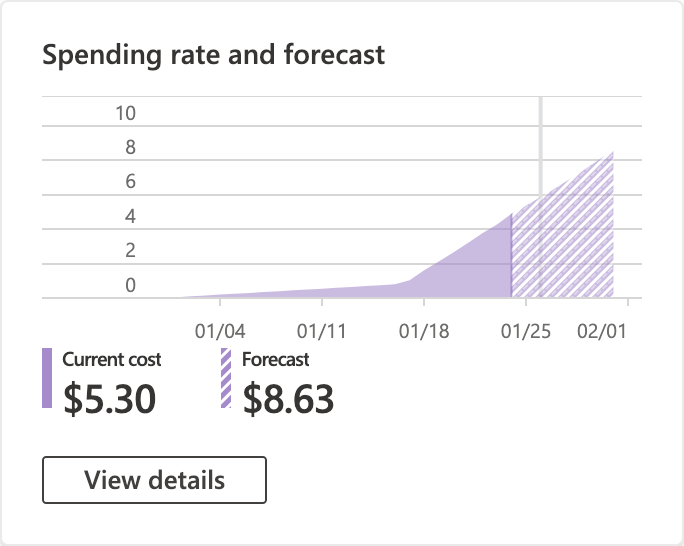Click the View details button
The image size is (684, 546).
click(x=154, y=480)
